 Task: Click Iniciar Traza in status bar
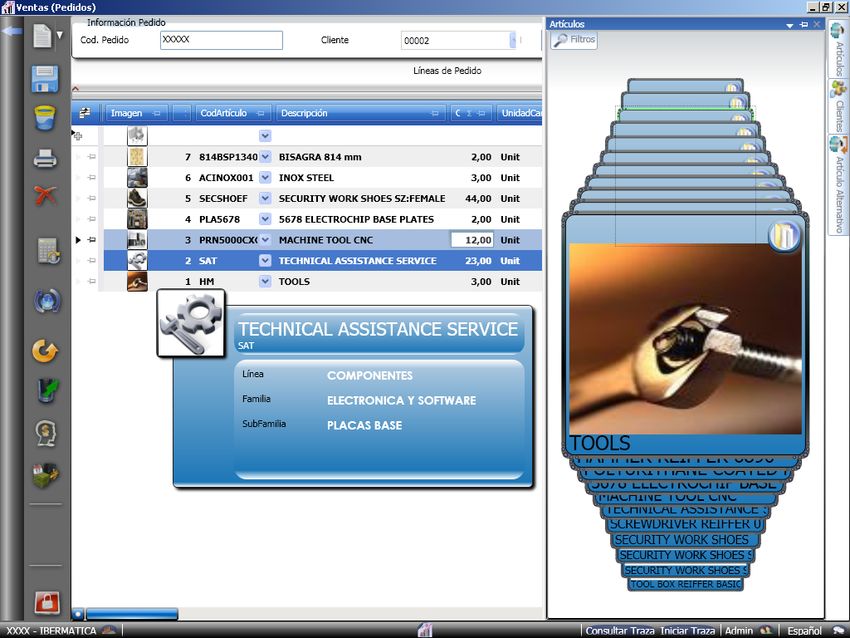coord(687,631)
